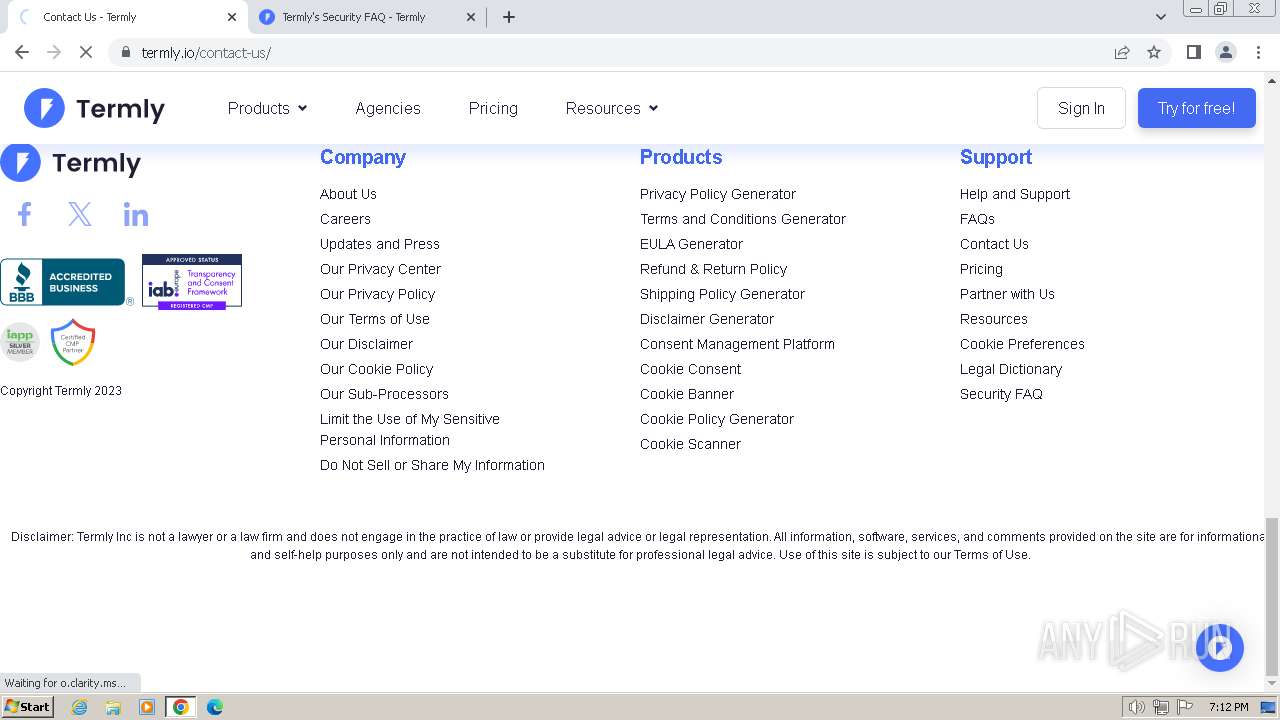Bookmark this page with the star icon
This screenshot has height=720, width=1280.
click(x=1154, y=52)
